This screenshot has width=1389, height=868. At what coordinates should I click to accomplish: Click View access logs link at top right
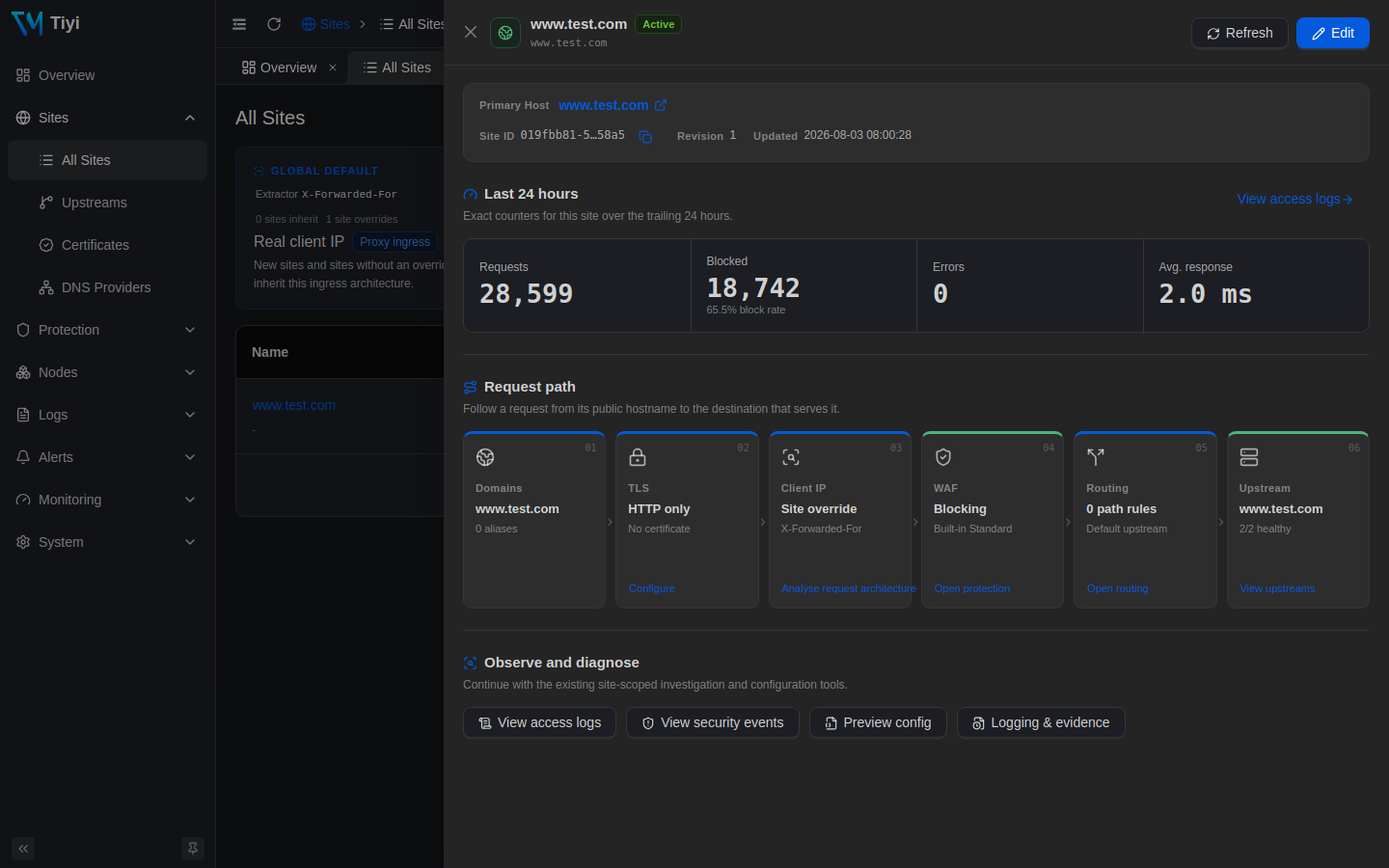pos(1294,199)
